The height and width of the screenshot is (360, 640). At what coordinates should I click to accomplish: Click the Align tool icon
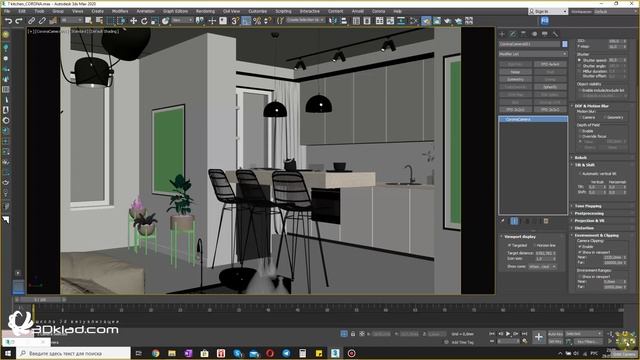(x=344, y=21)
